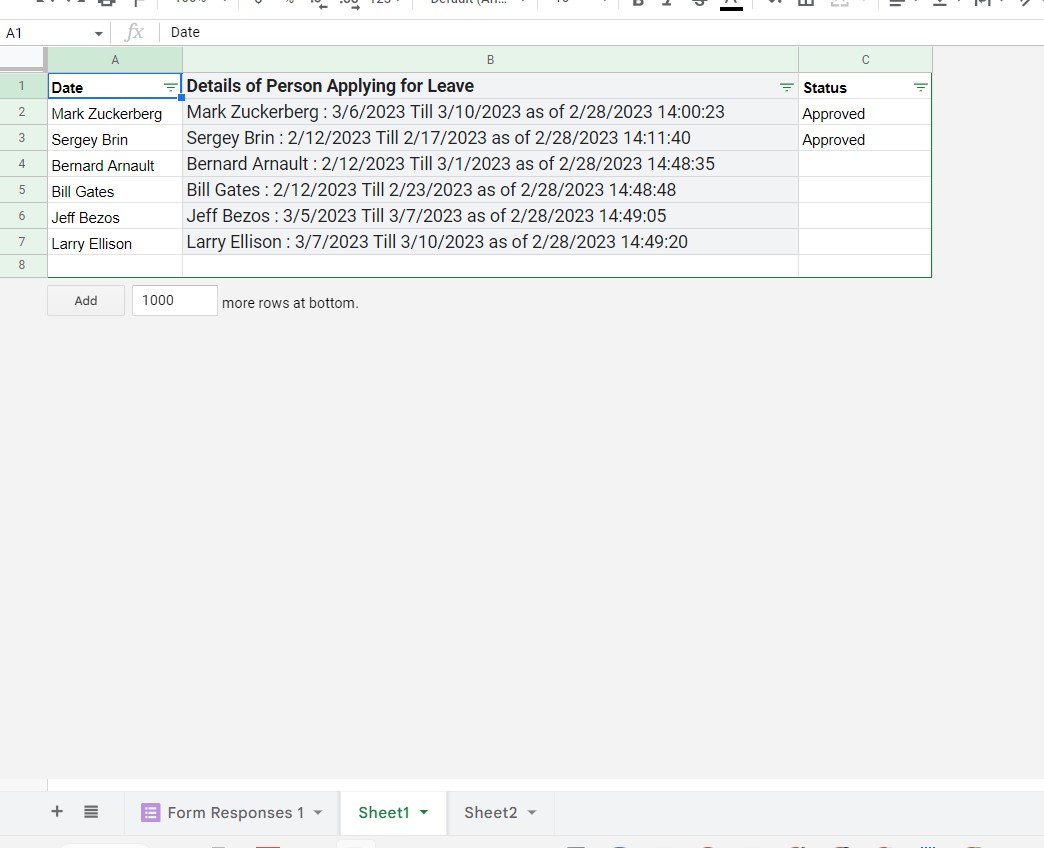Click the Form Responses 1 form icon

150,812
